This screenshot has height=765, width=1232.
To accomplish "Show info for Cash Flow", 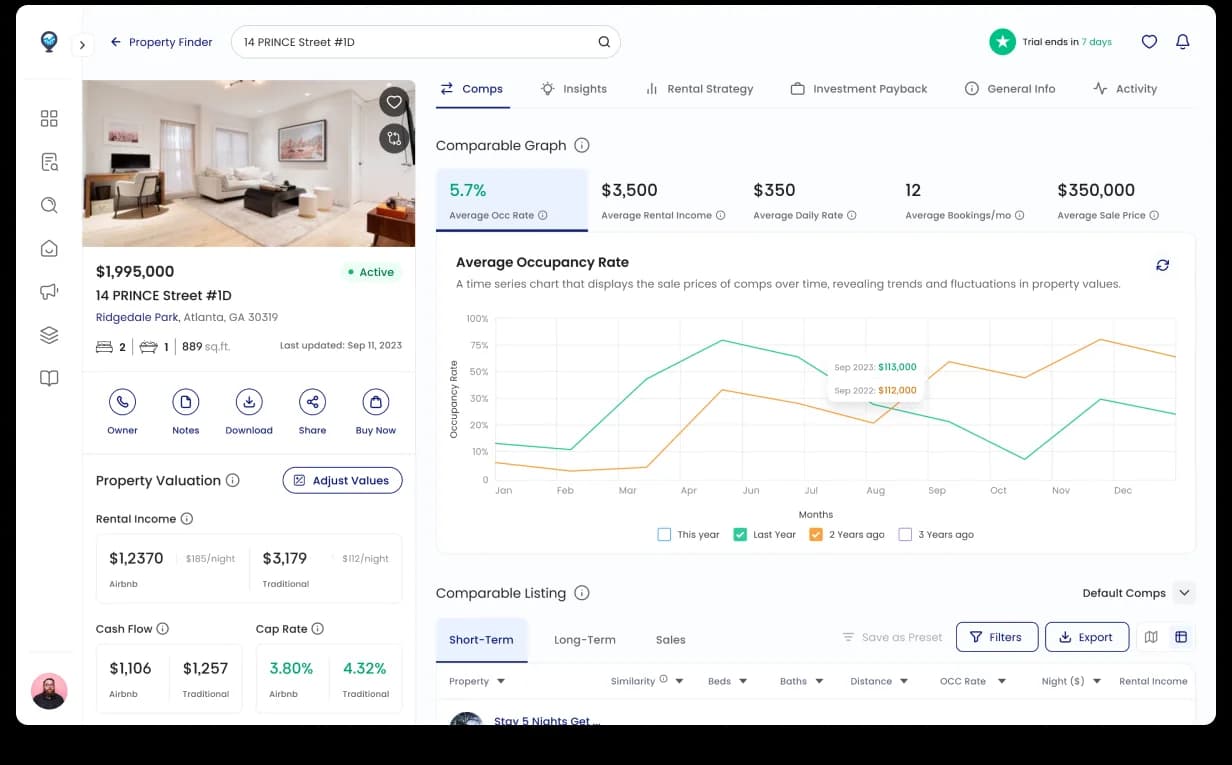I will click(163, 629).
